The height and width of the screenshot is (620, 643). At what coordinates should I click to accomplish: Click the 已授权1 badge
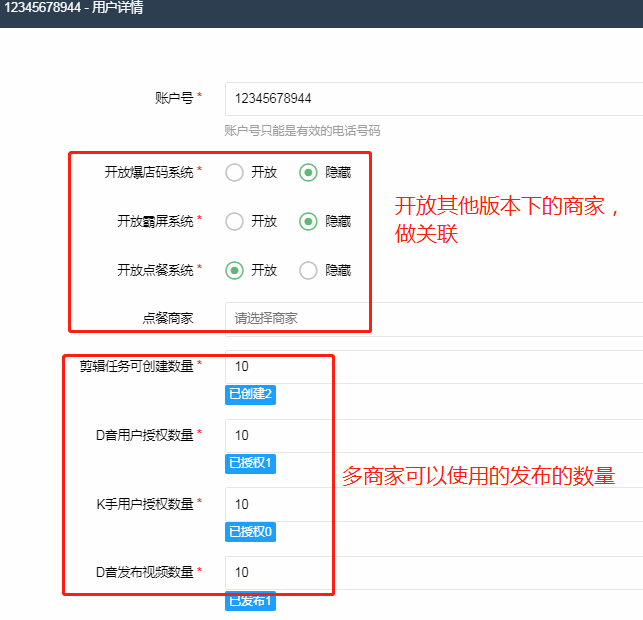tap(250, 463)
